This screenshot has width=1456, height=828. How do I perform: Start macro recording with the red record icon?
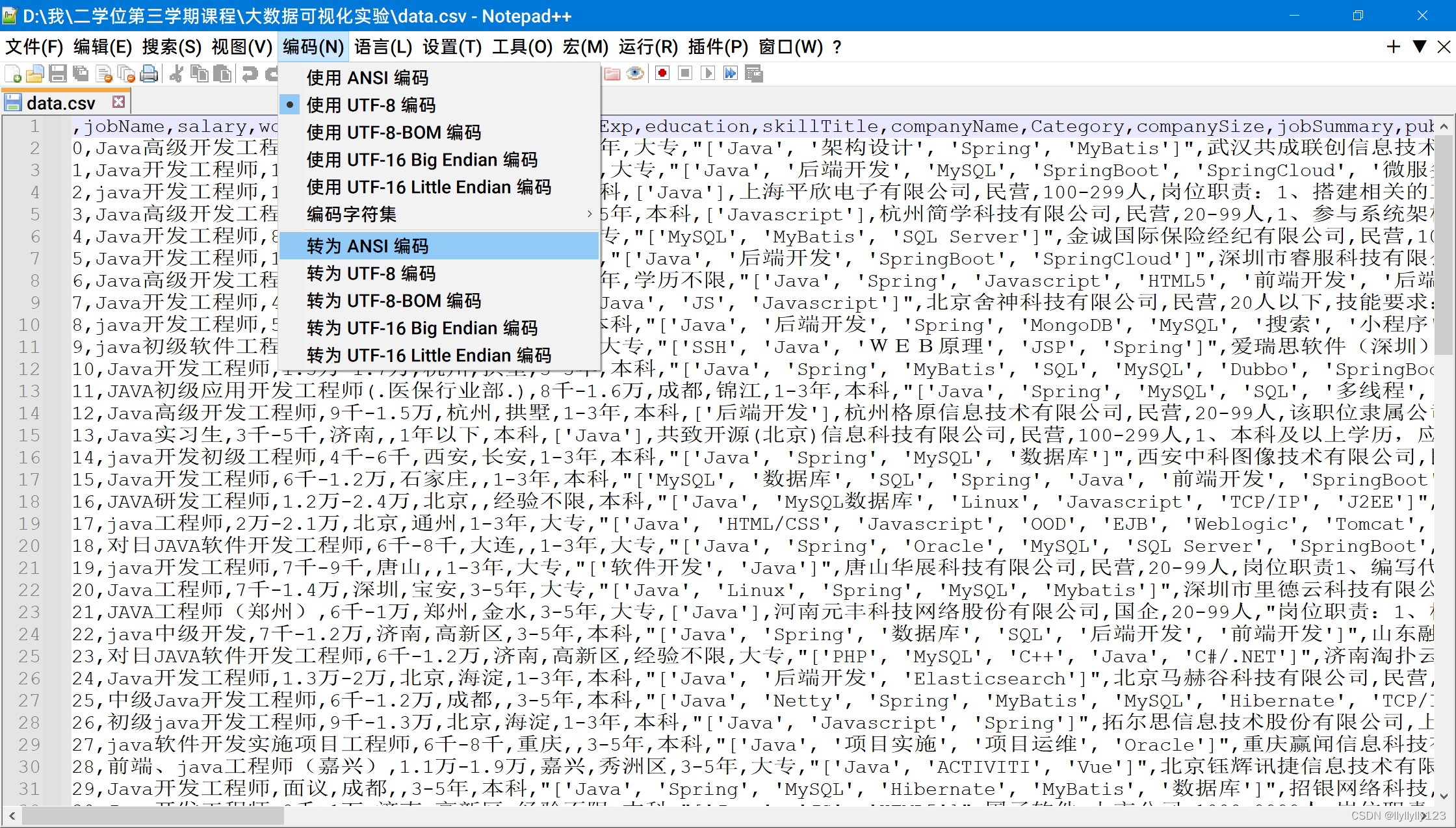(662, 73)
